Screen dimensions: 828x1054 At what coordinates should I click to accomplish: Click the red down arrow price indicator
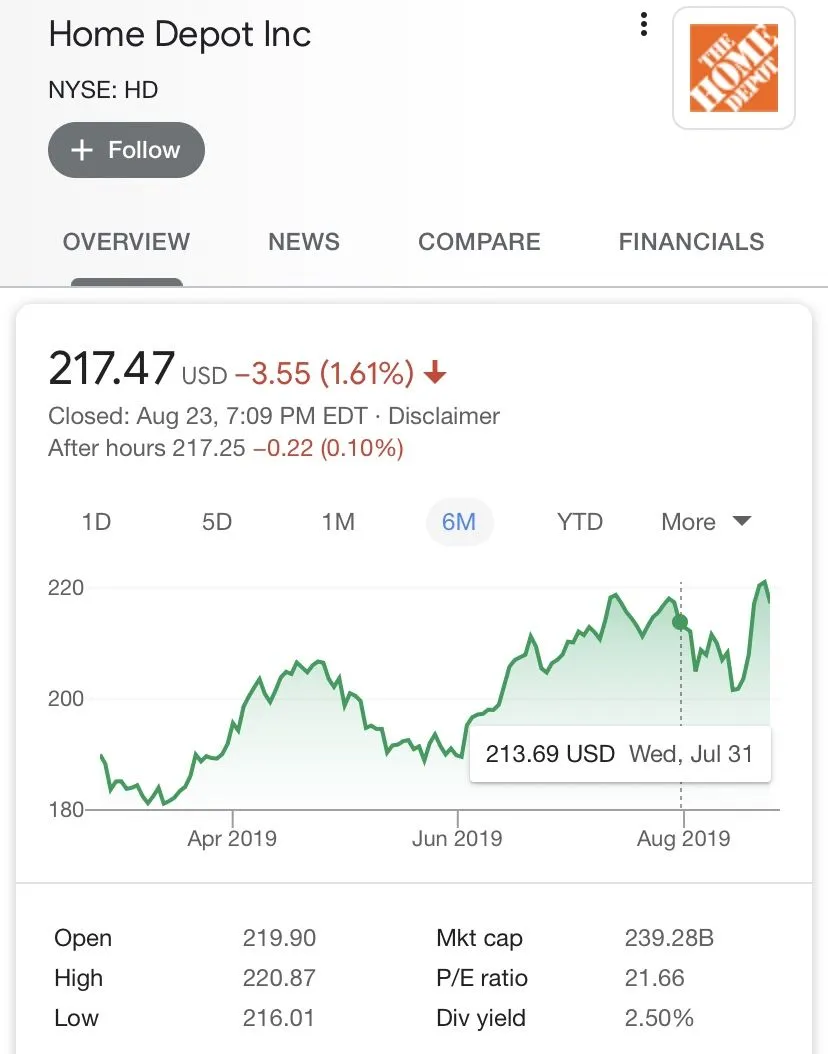click(x=435, y=375)
